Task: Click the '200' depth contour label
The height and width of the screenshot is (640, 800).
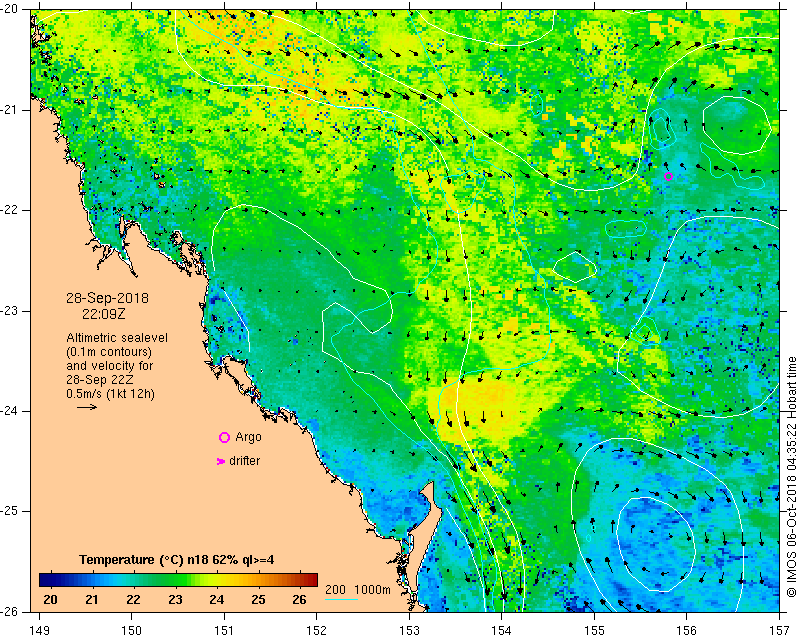Action: pyautogui.click(x=335, y=590)
